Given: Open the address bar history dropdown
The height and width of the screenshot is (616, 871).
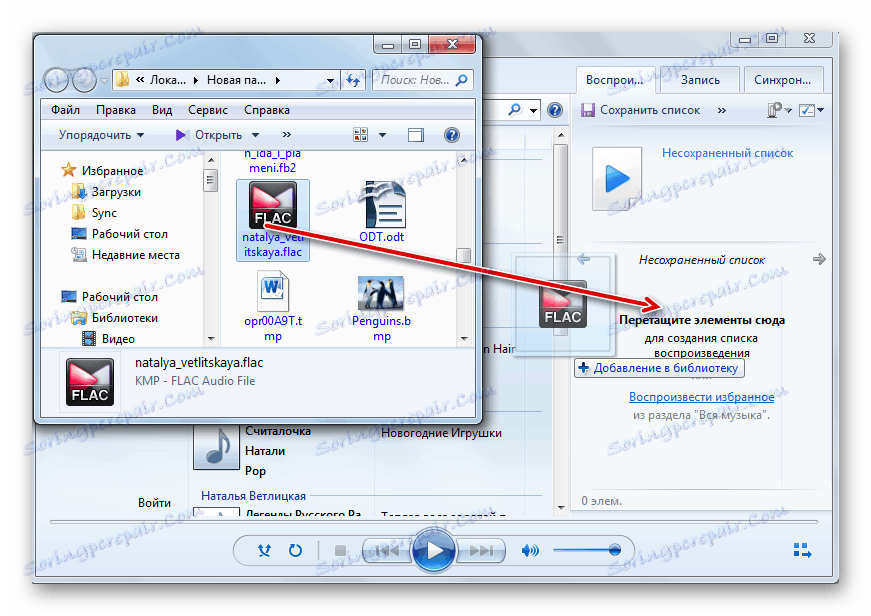Looking at the screenshot, I should [x=330, y=81].
